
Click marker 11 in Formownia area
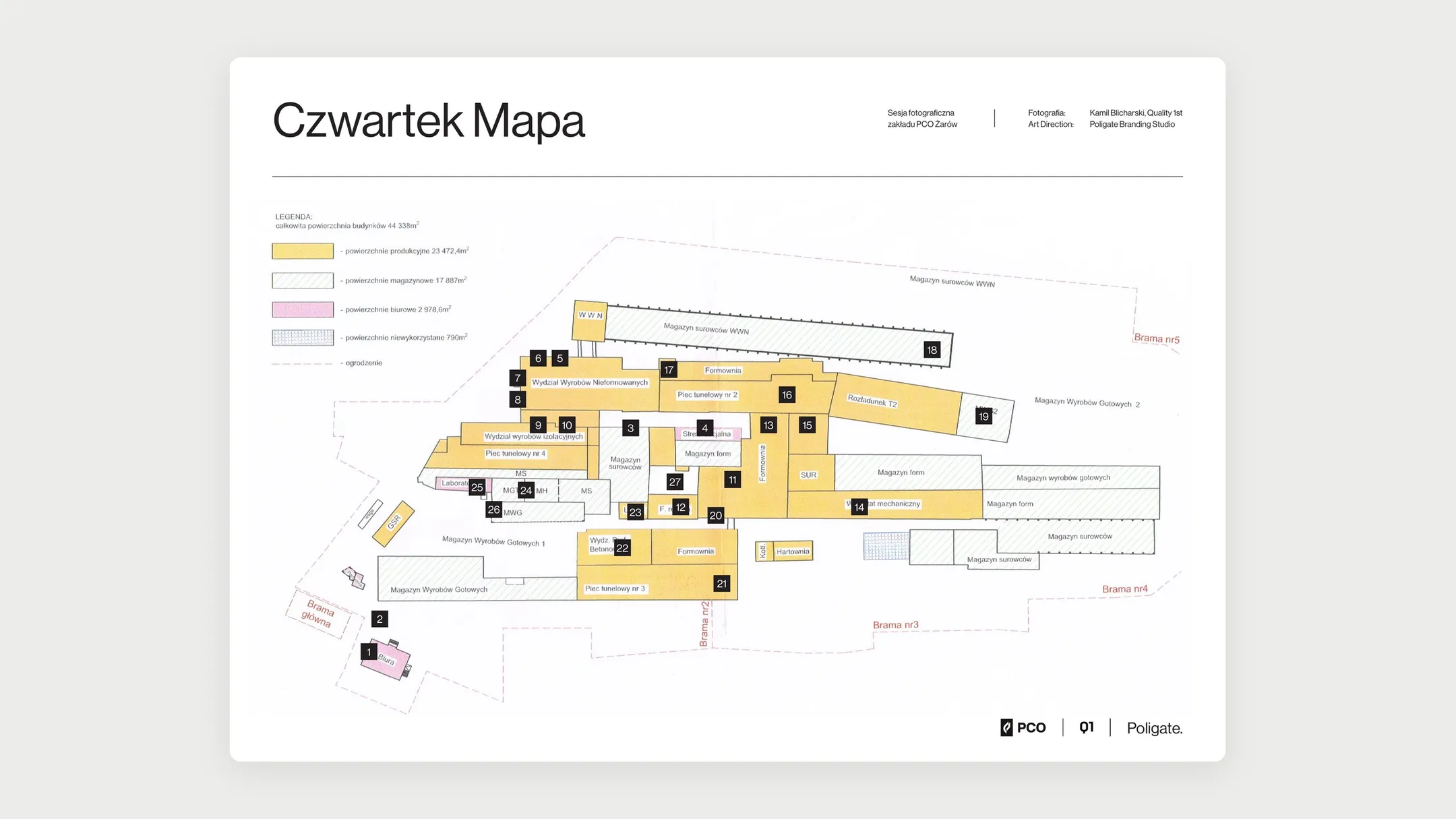733,480
